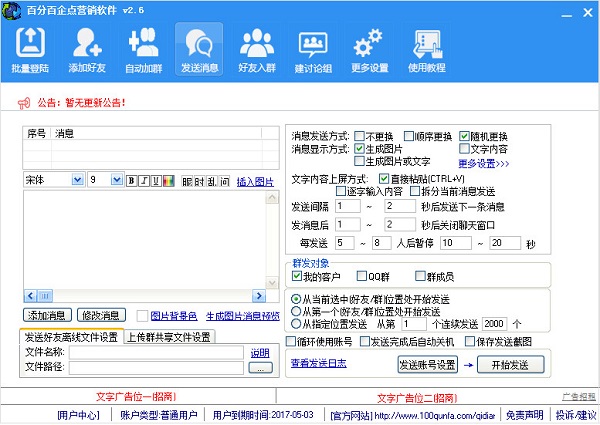This screenshot has height=425, width=600.
Task: Switch to 上传群共享文件设置 tab
Action: coord(169,337)
